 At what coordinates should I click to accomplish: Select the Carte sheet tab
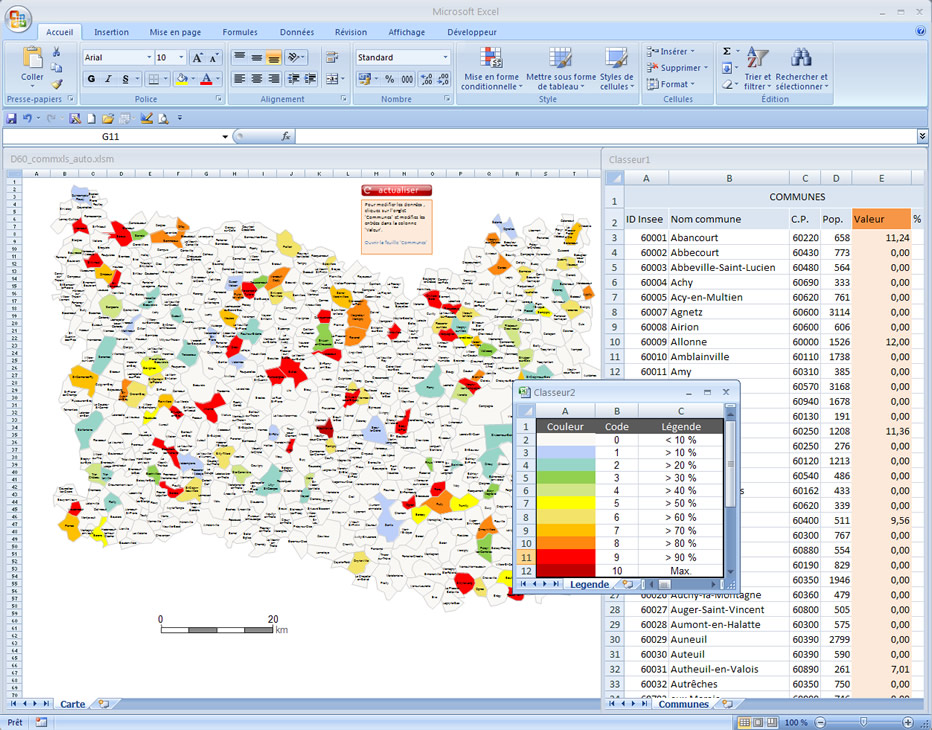click(73, 704)
